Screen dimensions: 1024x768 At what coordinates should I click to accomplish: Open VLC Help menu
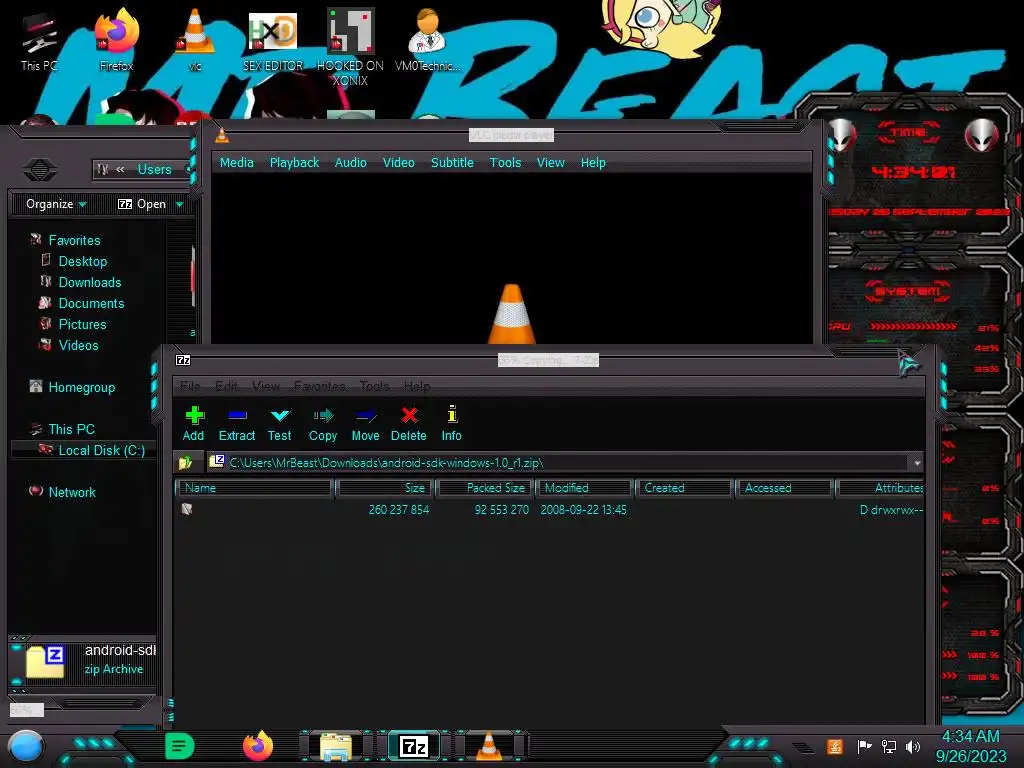point(593,163)
